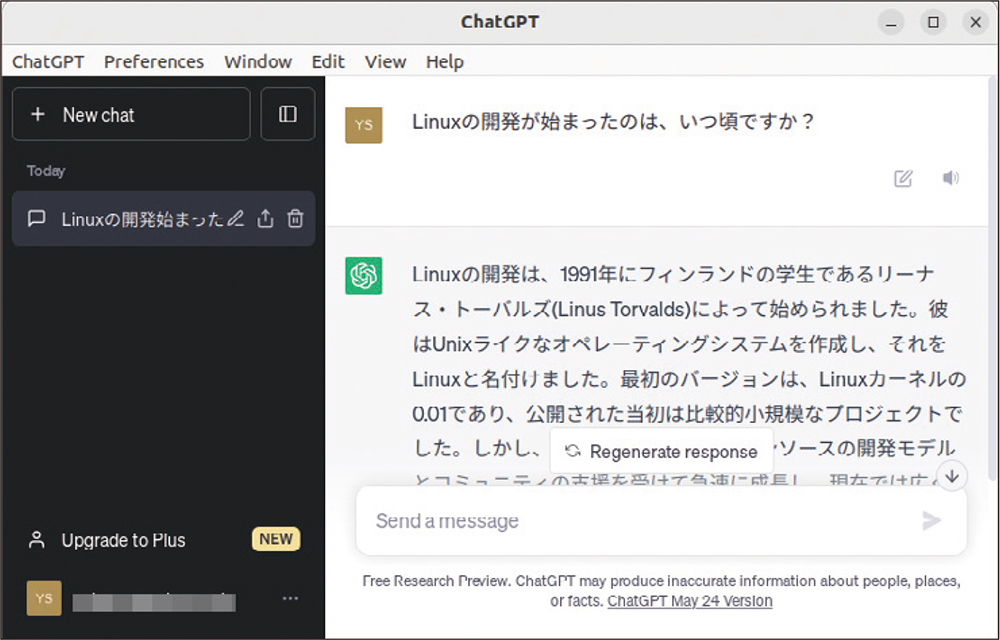The image size is (1000, 640).
Task: Open the Window menu
Action: point(258,61)
